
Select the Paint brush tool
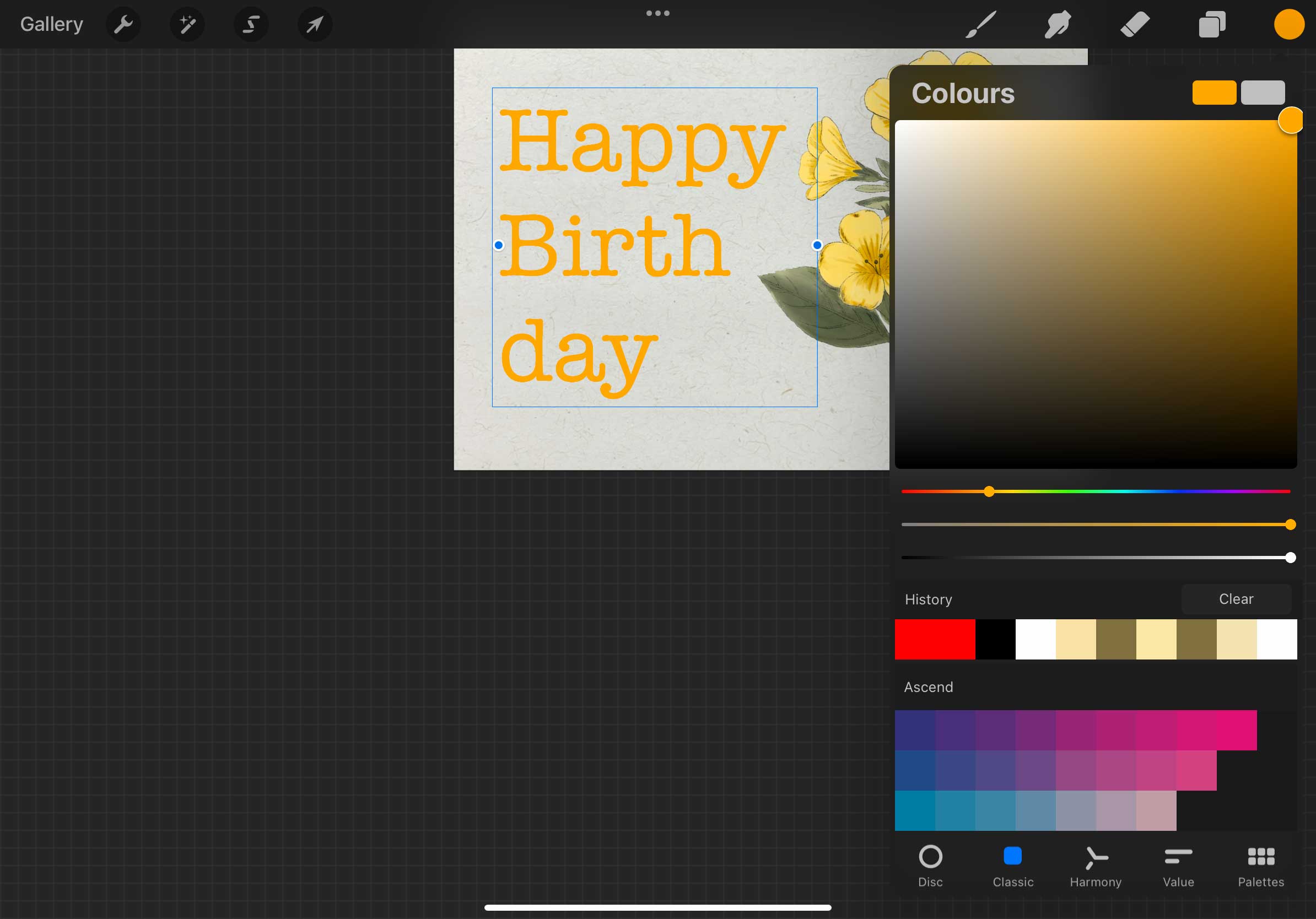981,25
